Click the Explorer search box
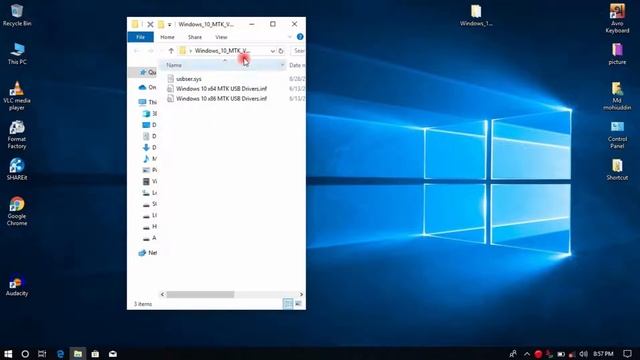 [x=298, y=51]
